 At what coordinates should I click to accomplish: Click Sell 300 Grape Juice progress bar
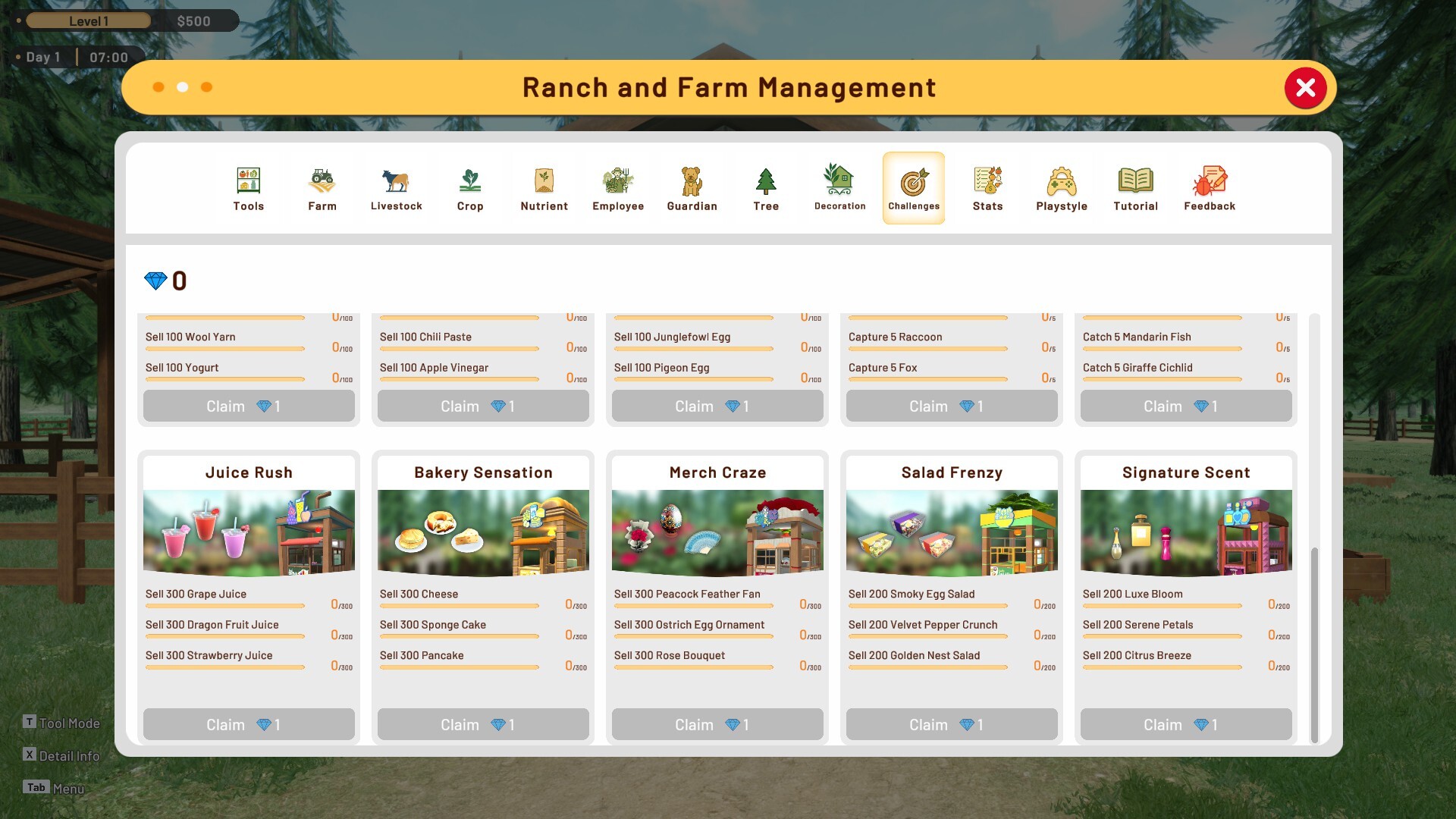[x=225, y=606]
